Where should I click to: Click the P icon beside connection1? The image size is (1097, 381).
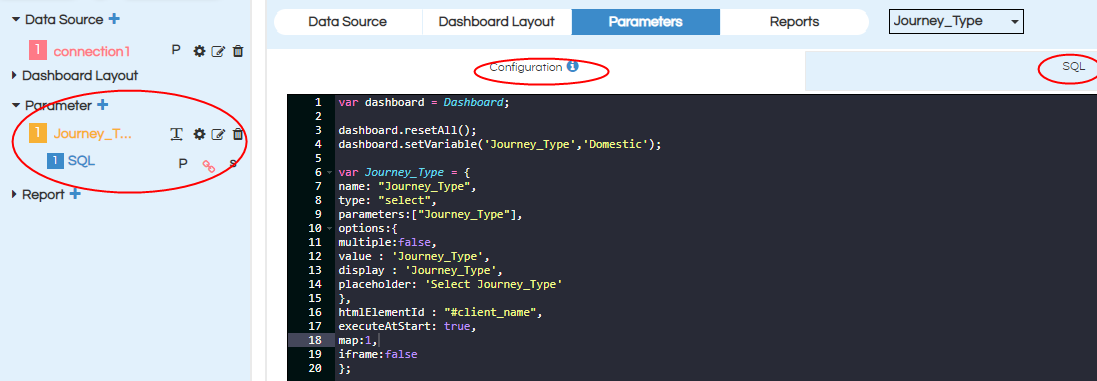pyautogui.click(x=176, y=51)
